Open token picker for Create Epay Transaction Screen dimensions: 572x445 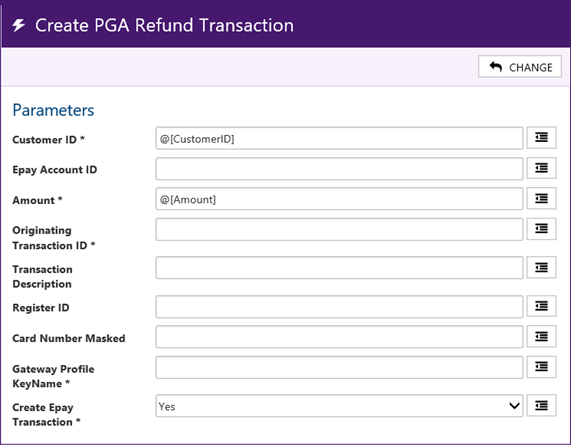click(541, 405)
